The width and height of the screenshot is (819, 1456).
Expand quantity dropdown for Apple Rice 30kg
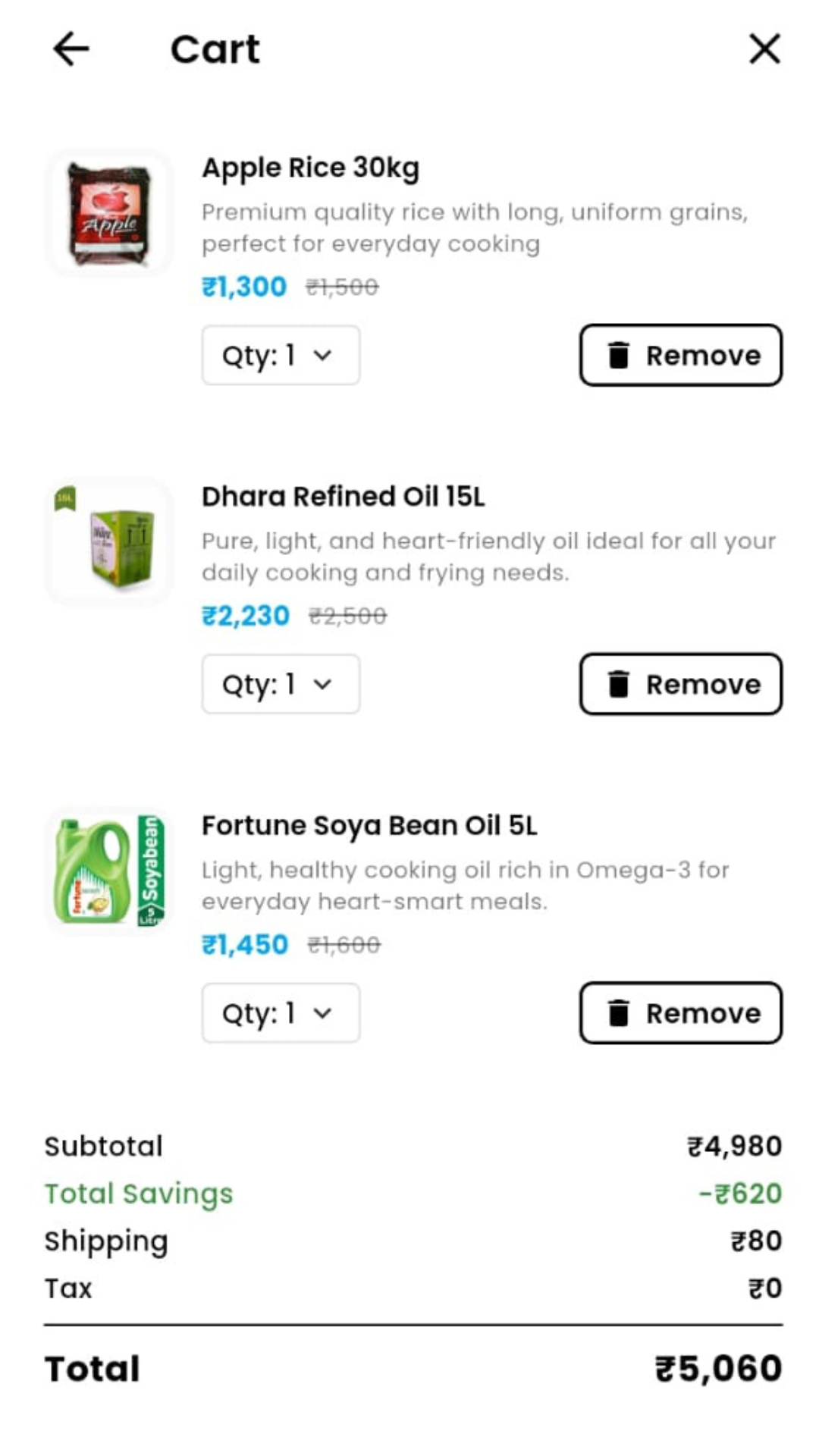pos(281,355)
